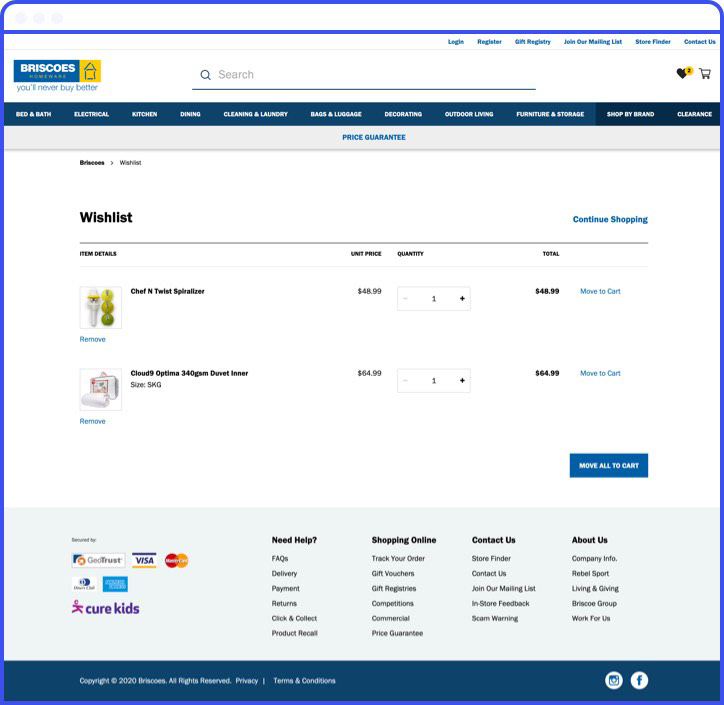Image resolution: width=724 pixels, height=705 pixels.
Task: Open Scam Warning footer link
Action: 495,618
